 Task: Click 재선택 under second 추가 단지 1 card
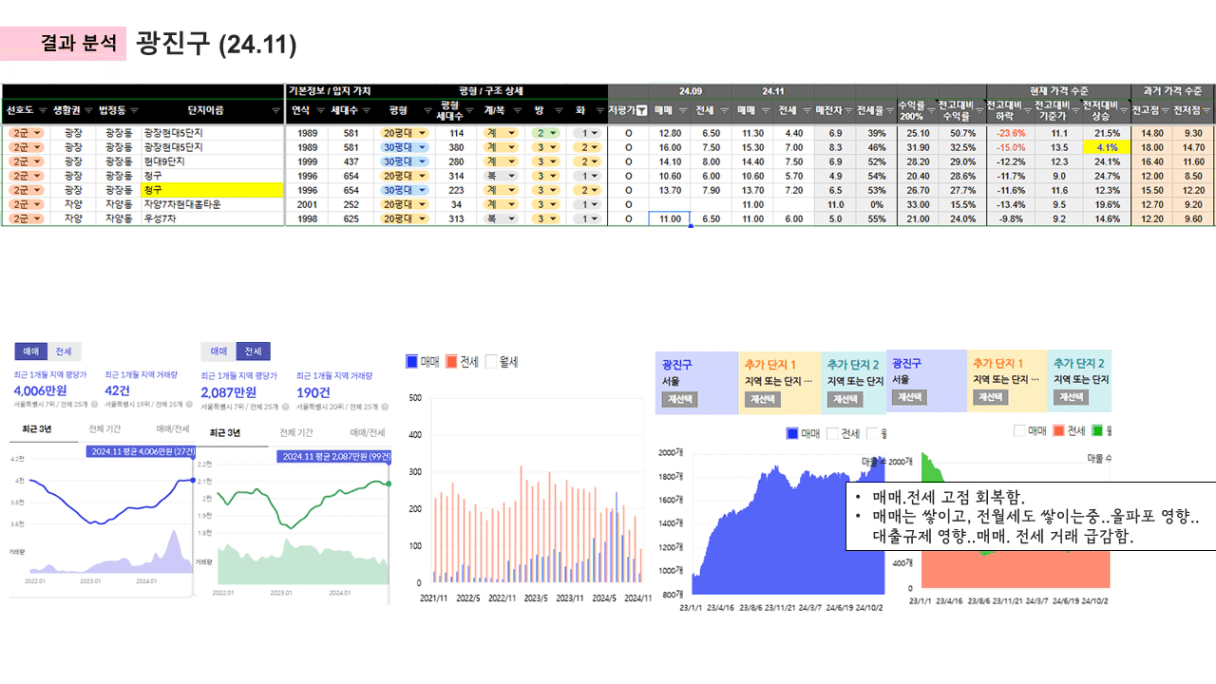pos(991,397)
